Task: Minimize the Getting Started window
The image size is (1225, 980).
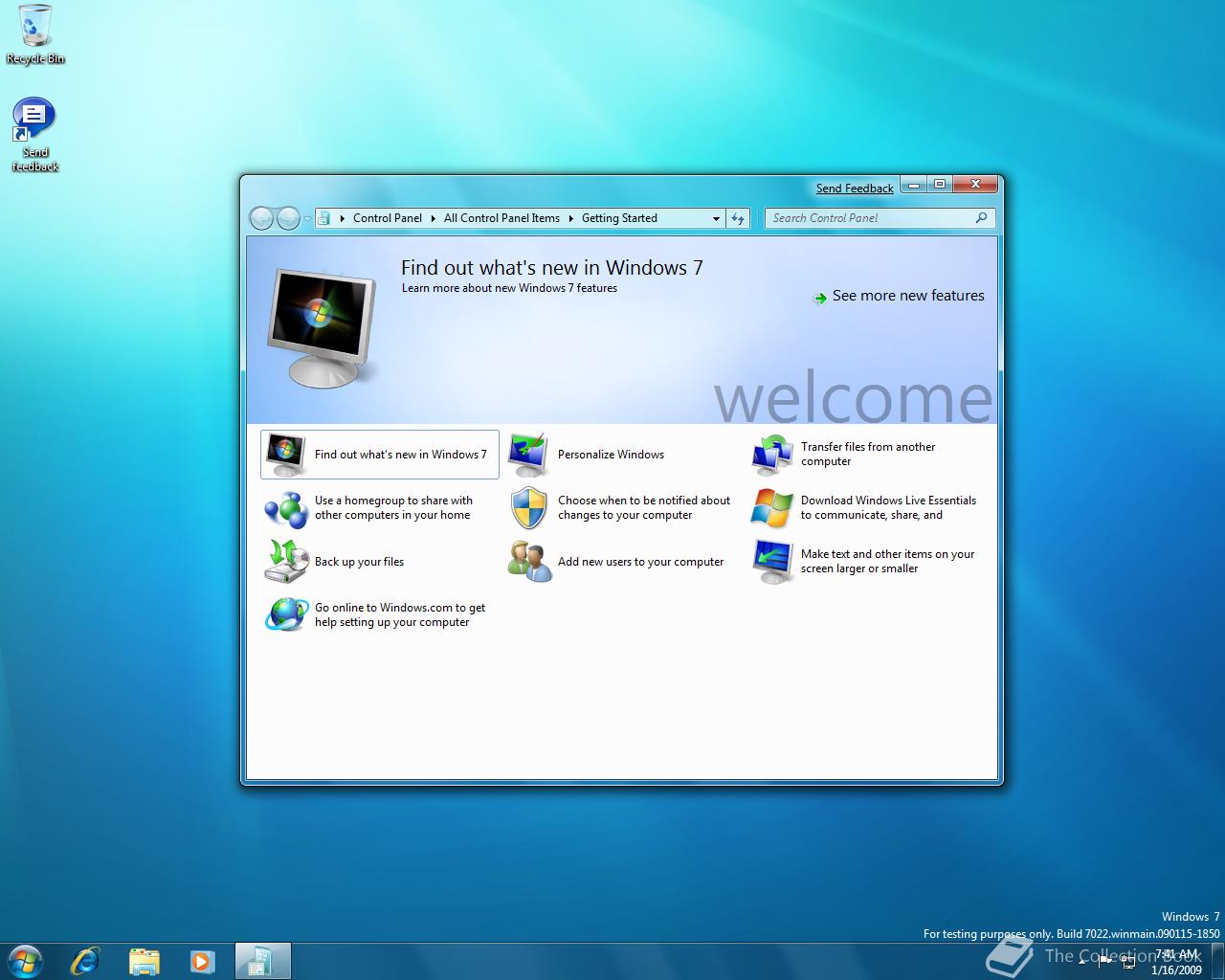Action: coord(915,185)
